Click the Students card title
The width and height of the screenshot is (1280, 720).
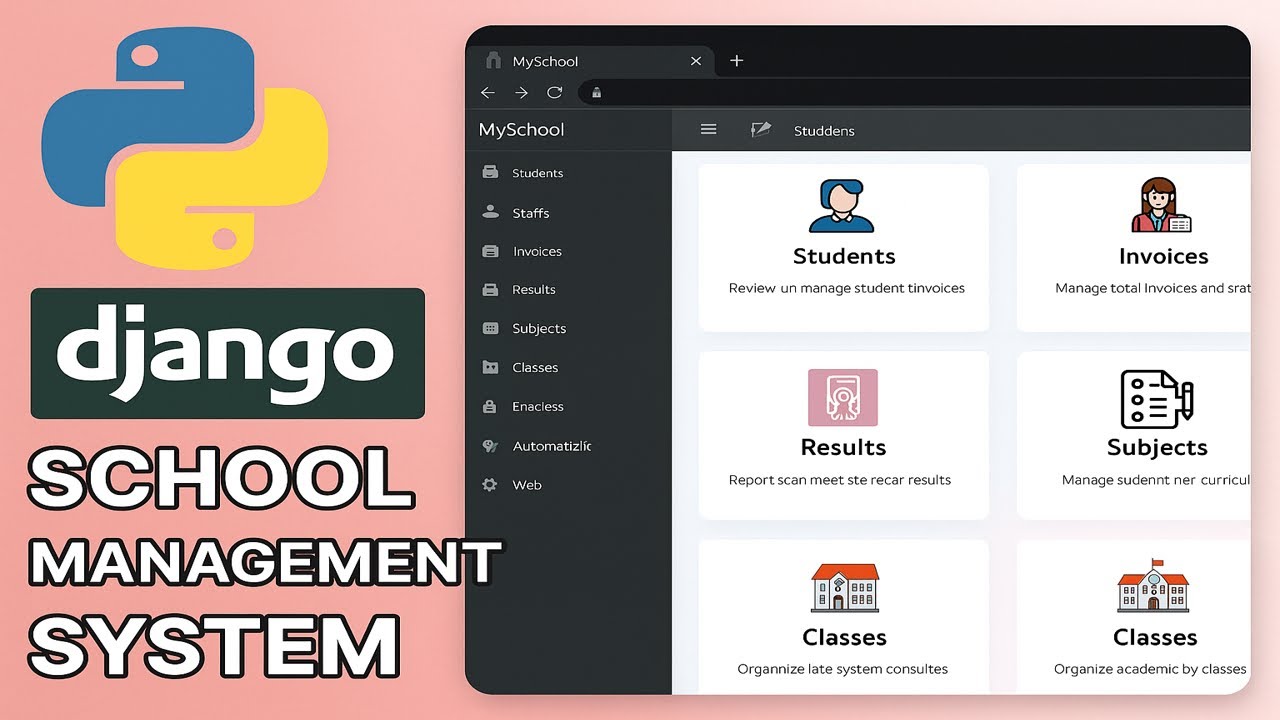pos(844,256)
